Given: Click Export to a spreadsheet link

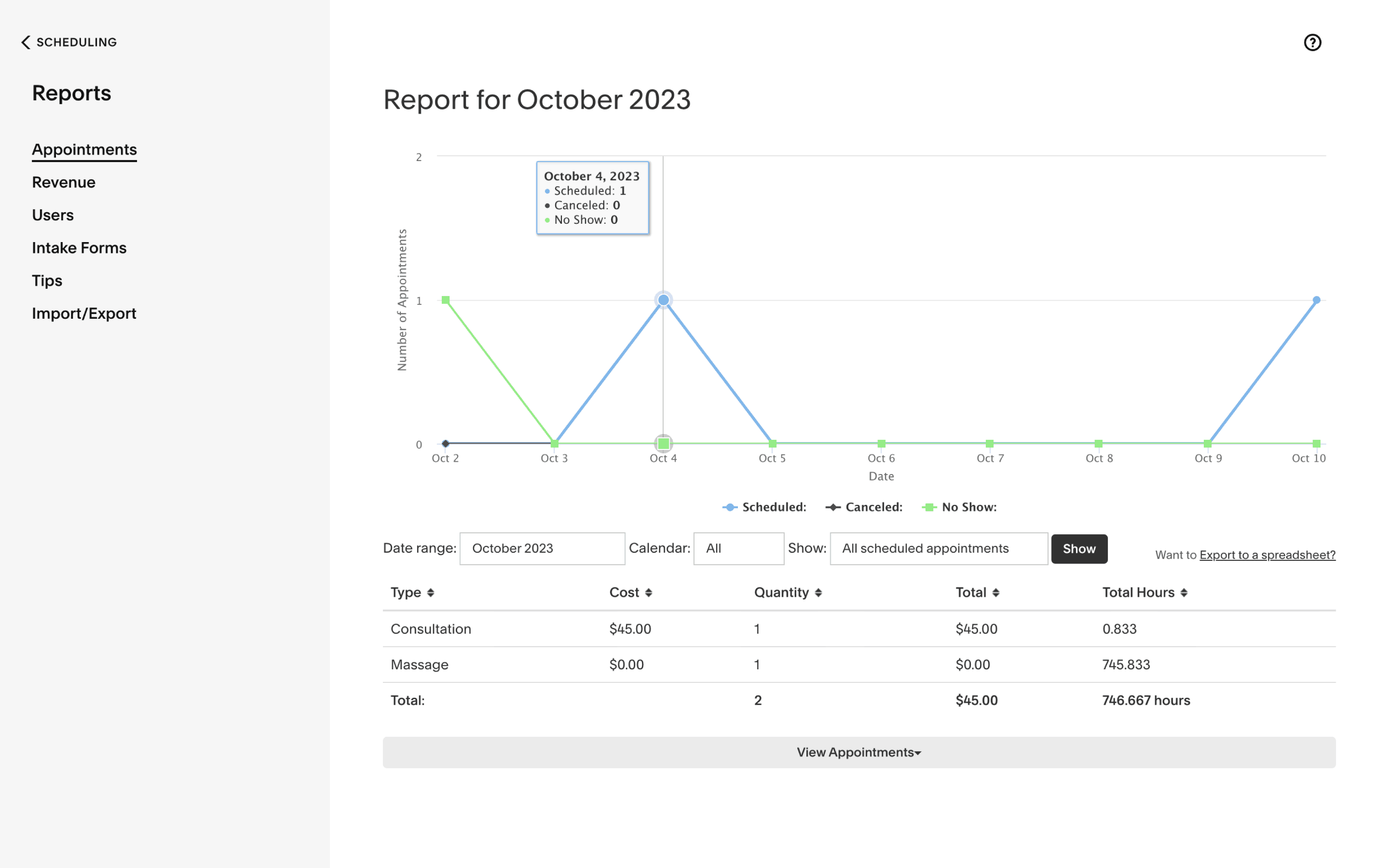Looking at the screenshot, I should [x=1267, y=555].
